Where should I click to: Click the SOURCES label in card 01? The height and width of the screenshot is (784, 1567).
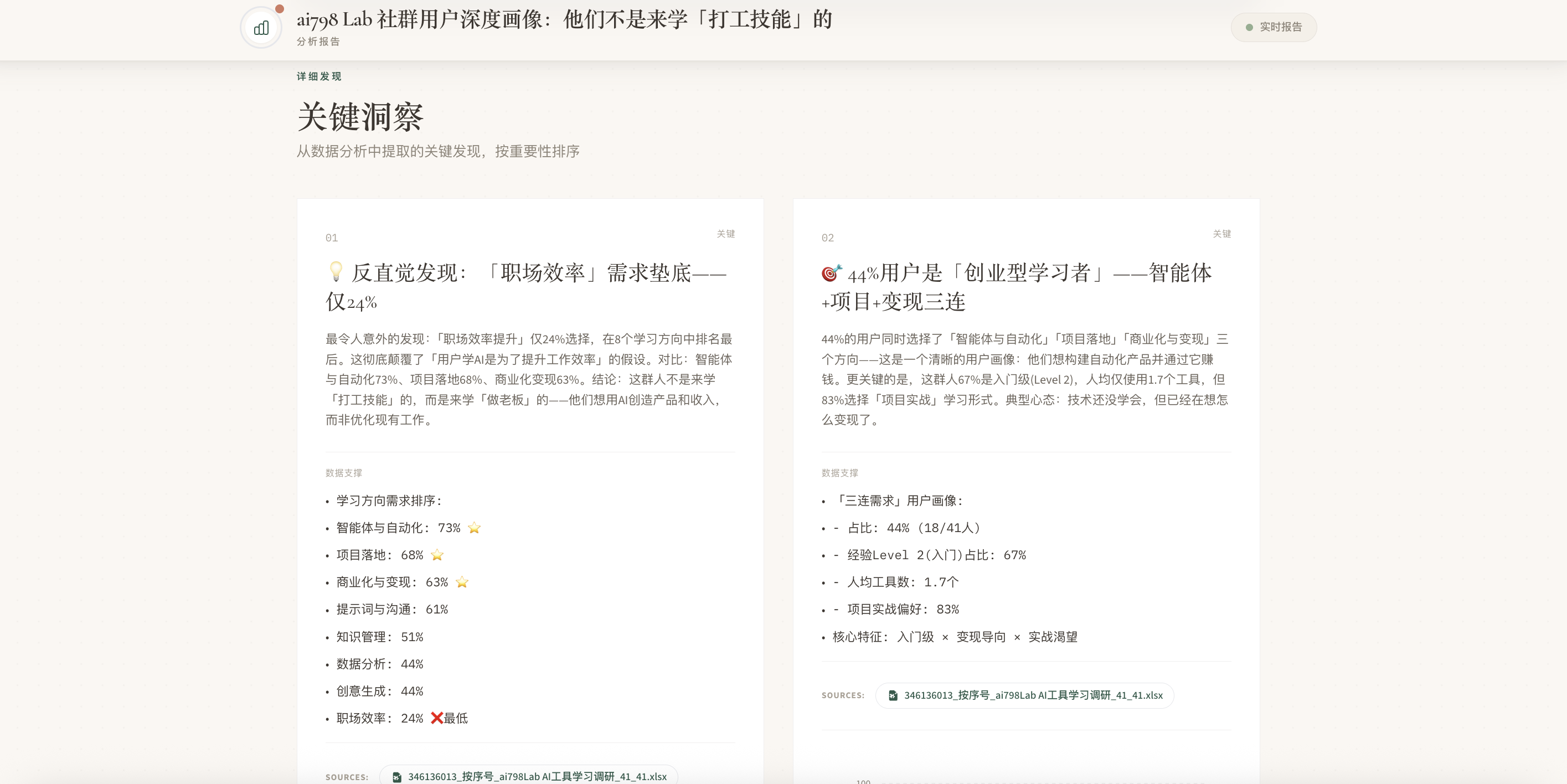coord(347,777)
